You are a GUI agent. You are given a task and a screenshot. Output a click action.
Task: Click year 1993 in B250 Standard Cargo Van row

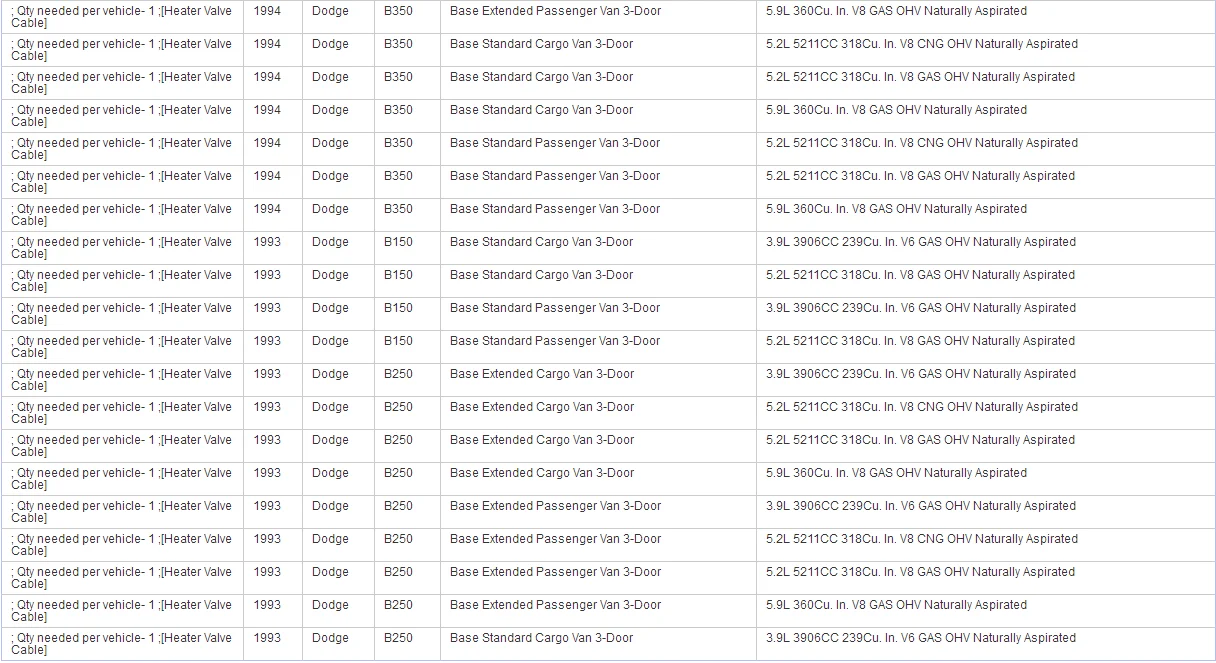(267, 638)
